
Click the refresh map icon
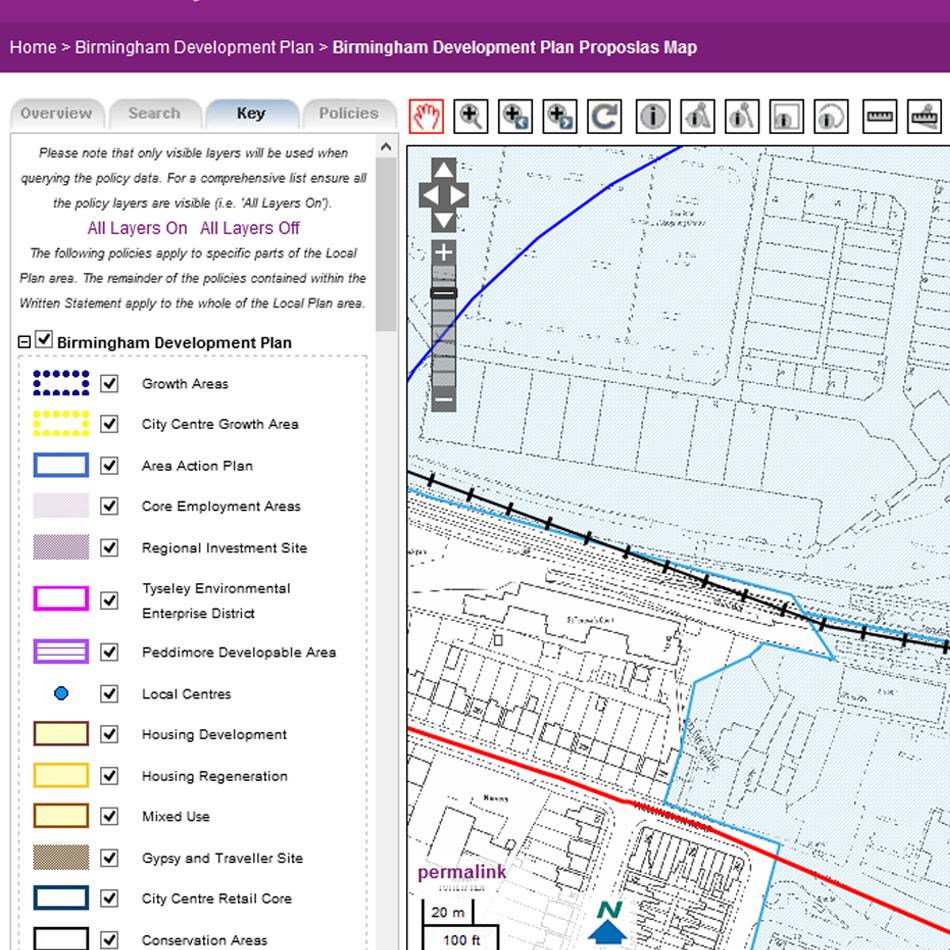coord(604,117)
